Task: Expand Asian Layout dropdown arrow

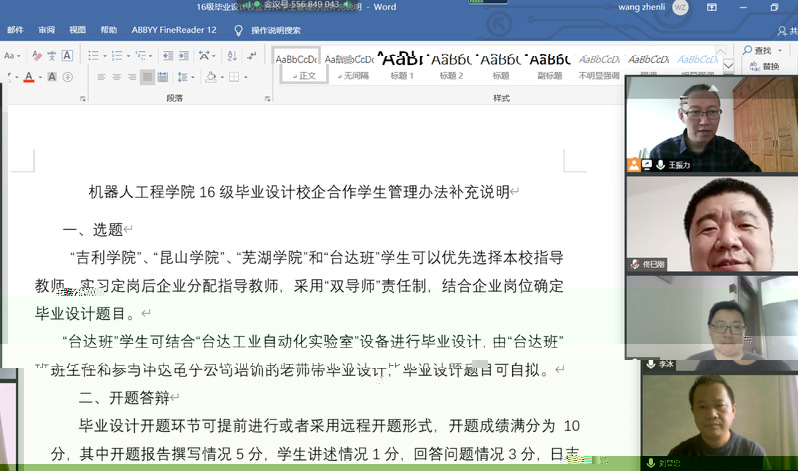Action: coord(214,56)
